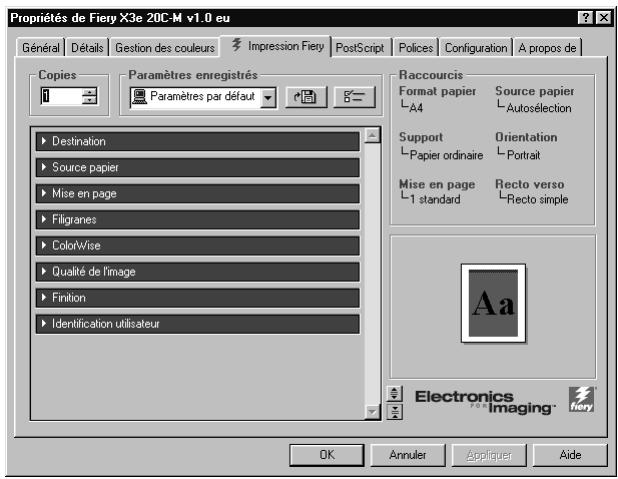Click the question mark help icon in title bar
This screenshot has width=618, height=479.
pos(585,18)
